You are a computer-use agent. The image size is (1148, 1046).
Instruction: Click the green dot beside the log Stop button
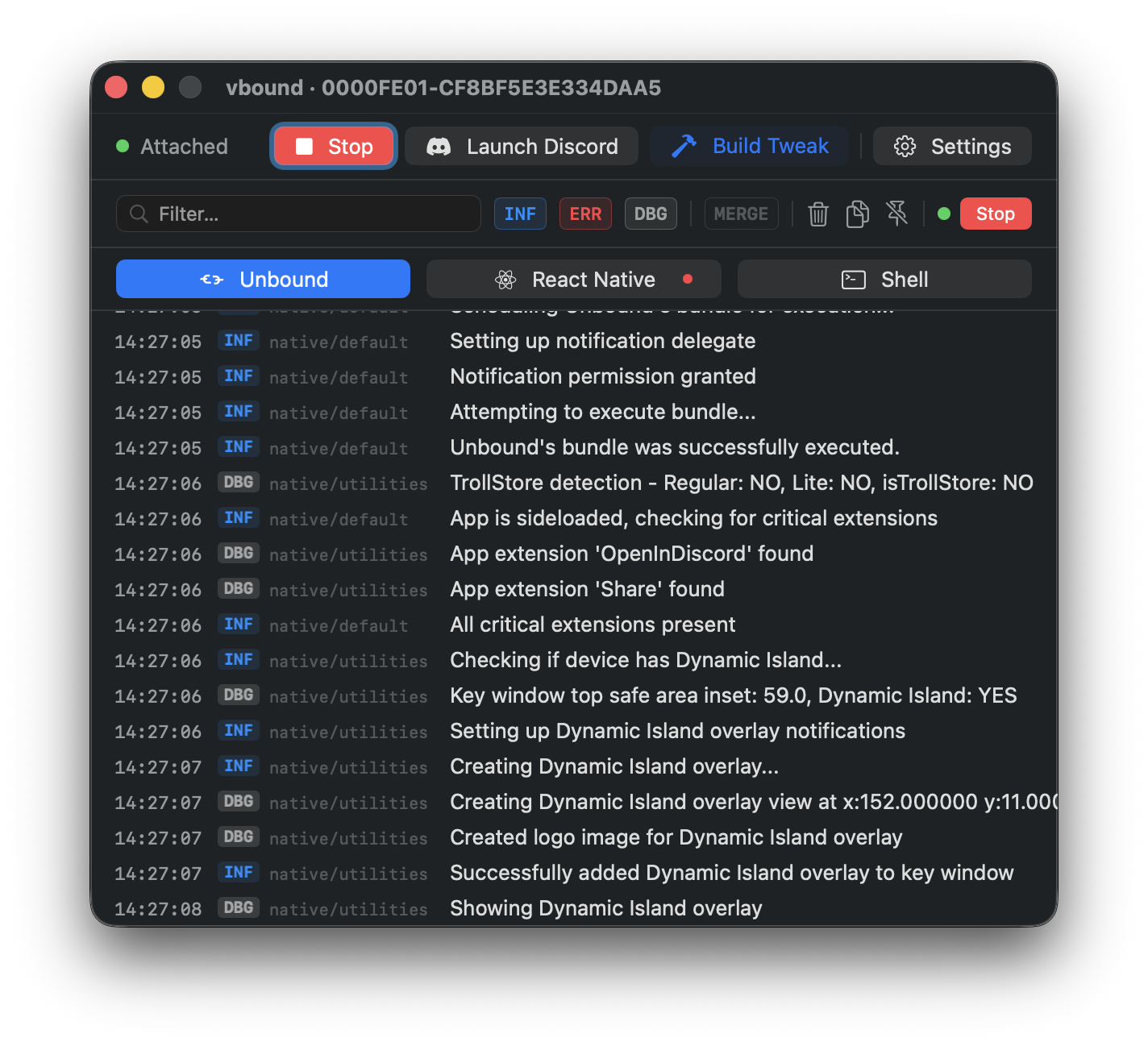click(944, 214)
